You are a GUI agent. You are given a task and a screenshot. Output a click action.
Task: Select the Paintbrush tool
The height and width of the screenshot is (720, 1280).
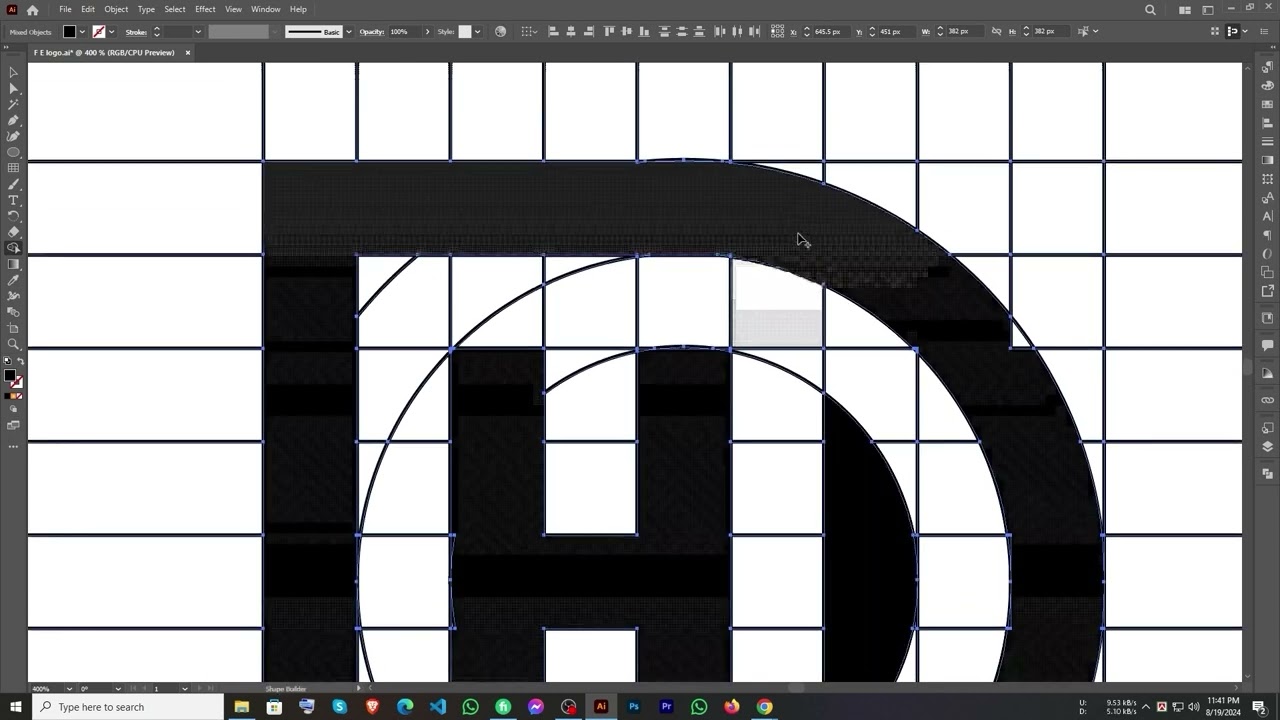click(x=13, y=184)
